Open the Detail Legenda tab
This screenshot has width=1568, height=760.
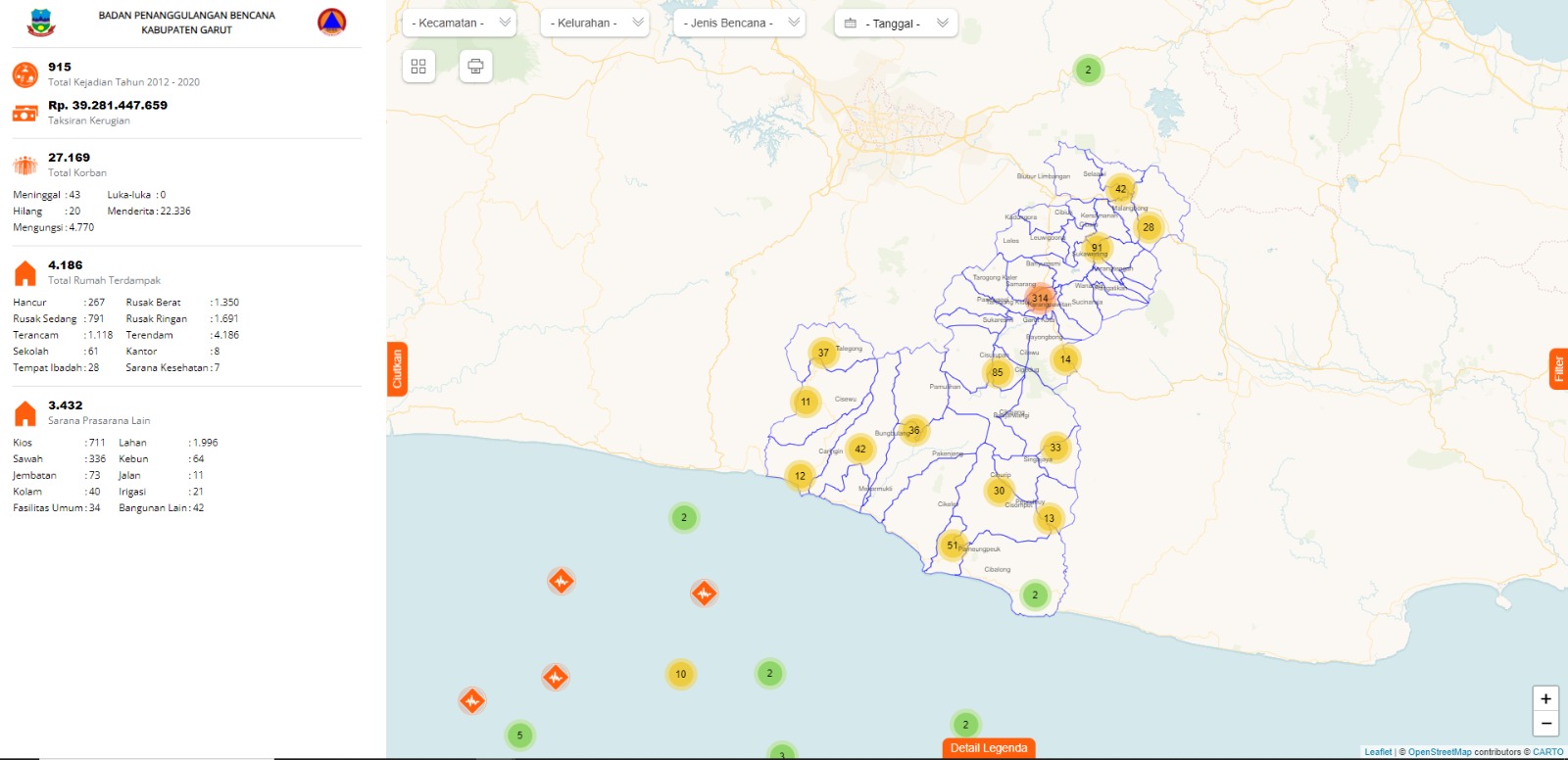989,748
